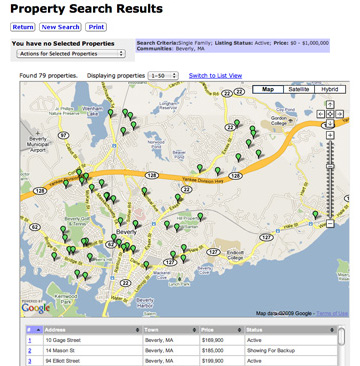Pan the map south with down arrow
This screenshot has height=366, width=360.
[x=330, y=123]
